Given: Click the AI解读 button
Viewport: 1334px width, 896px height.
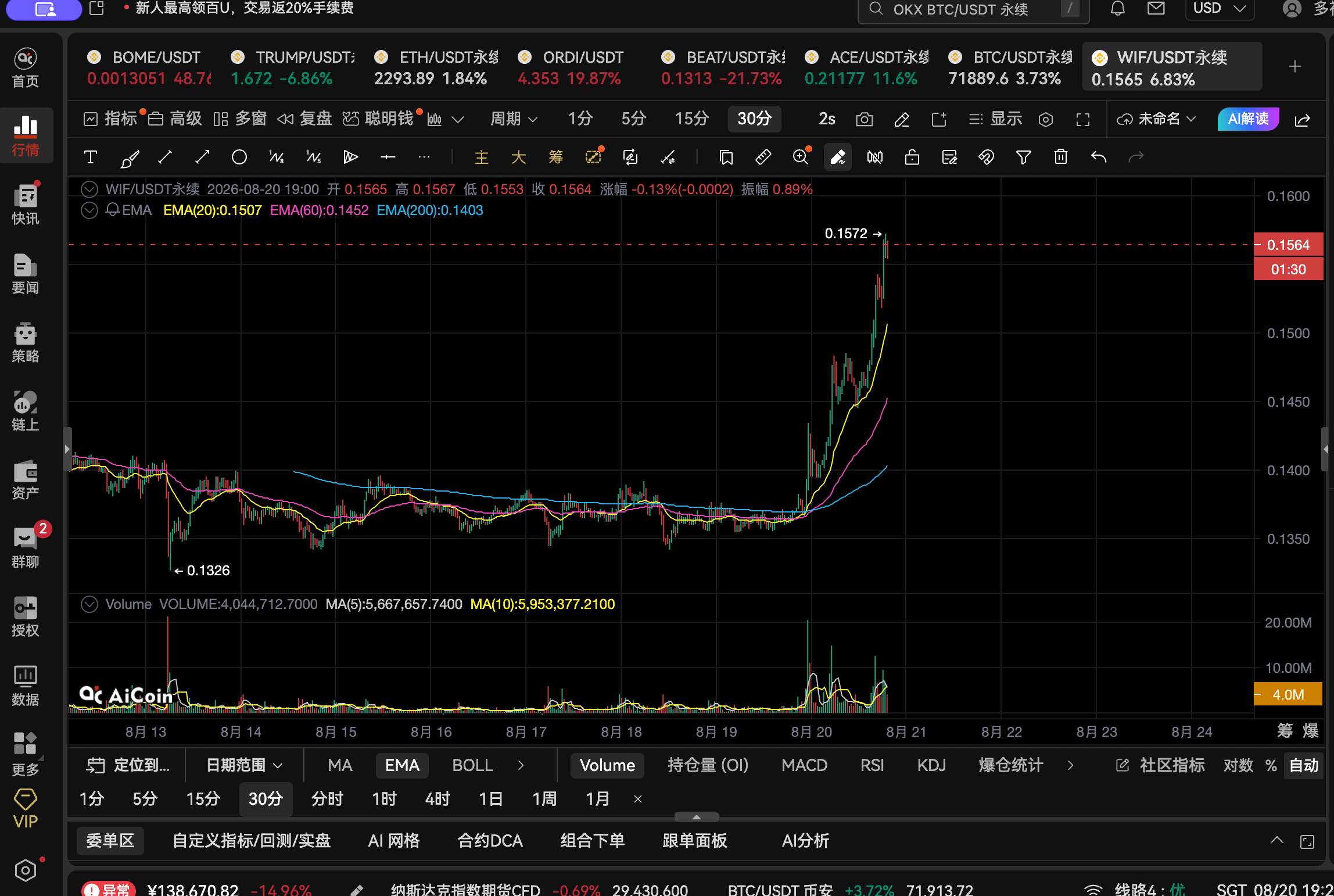Looking at the screenshot, I should point(1248,119).
